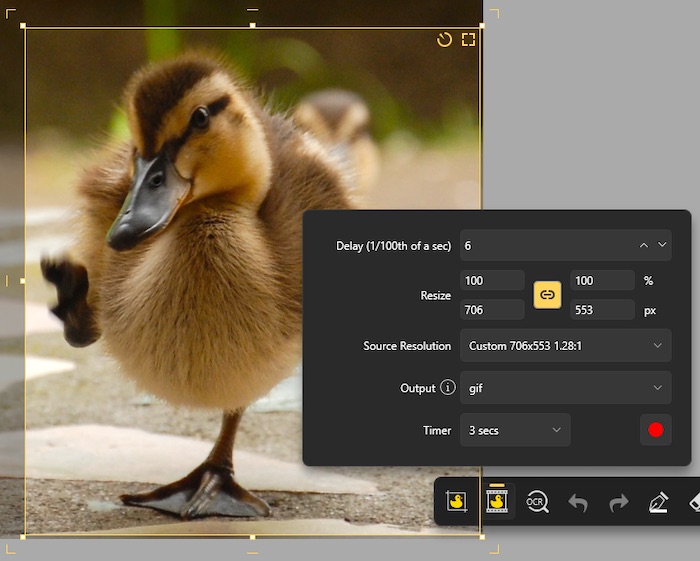The height and width of the screenshot is (561, 700).
Task: Show info about the Output option
Action: click(448, 388)
